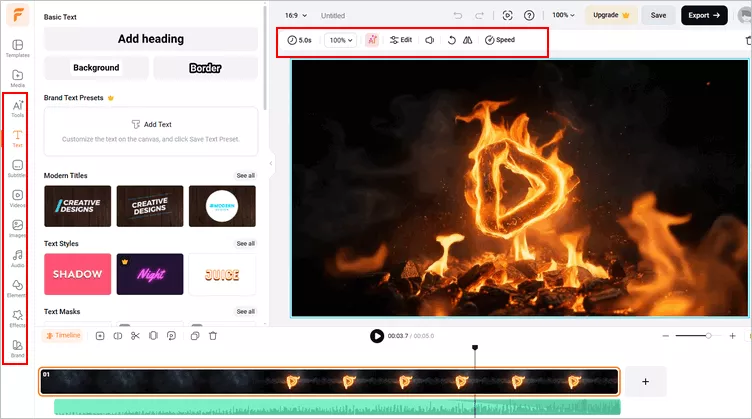Click the scissors cut tool in timeline

pos(135,336)
